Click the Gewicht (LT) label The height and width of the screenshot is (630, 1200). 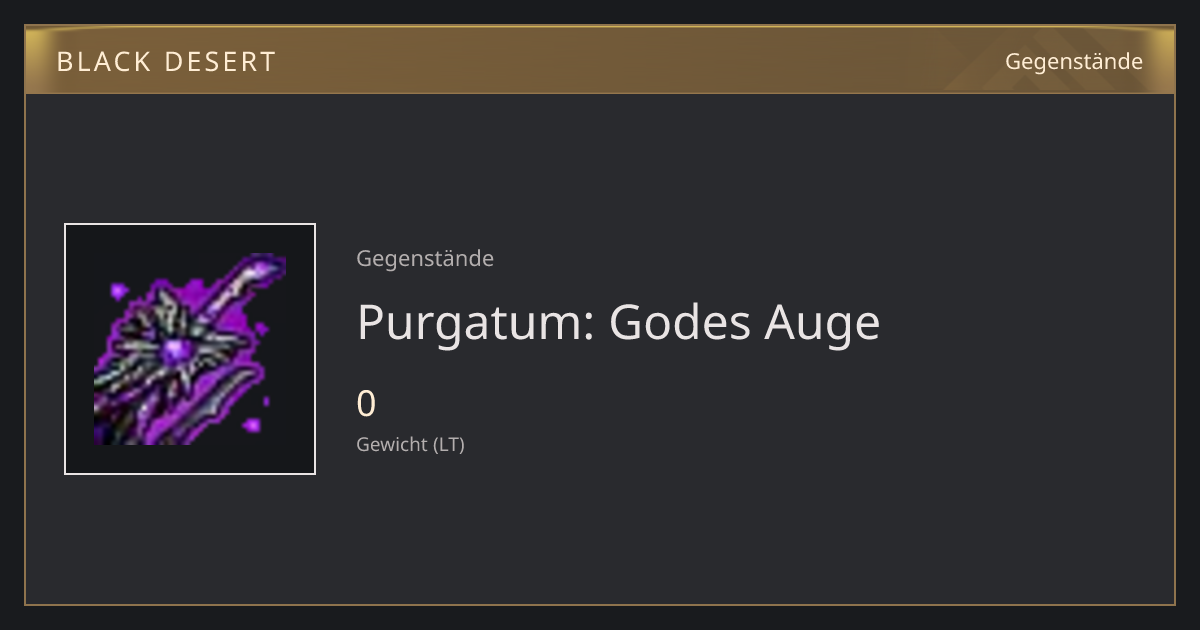tap(410, 444)
